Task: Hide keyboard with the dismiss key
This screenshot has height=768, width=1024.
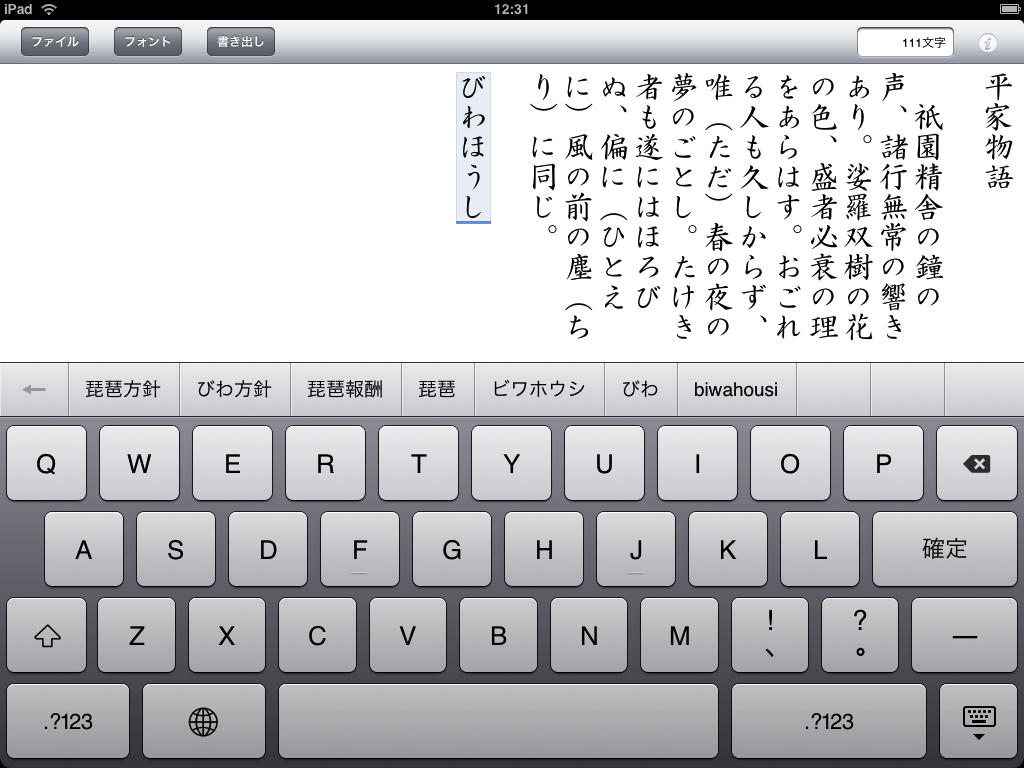Action: click(x=978, y=722)
